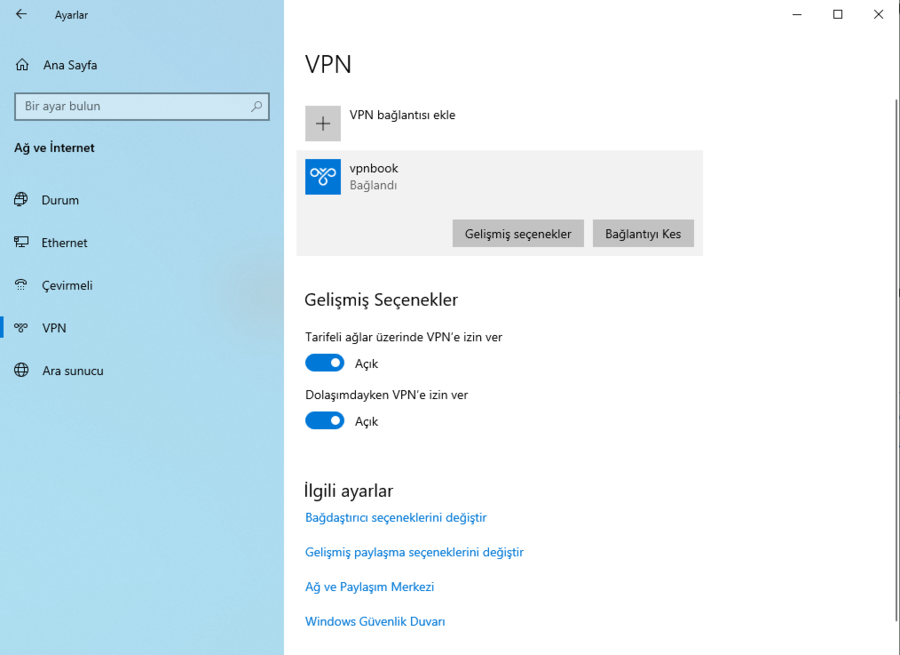The image size is (900, 655).
Task: Focus the Bir ayar bulun search field
Action: point(130,106)
